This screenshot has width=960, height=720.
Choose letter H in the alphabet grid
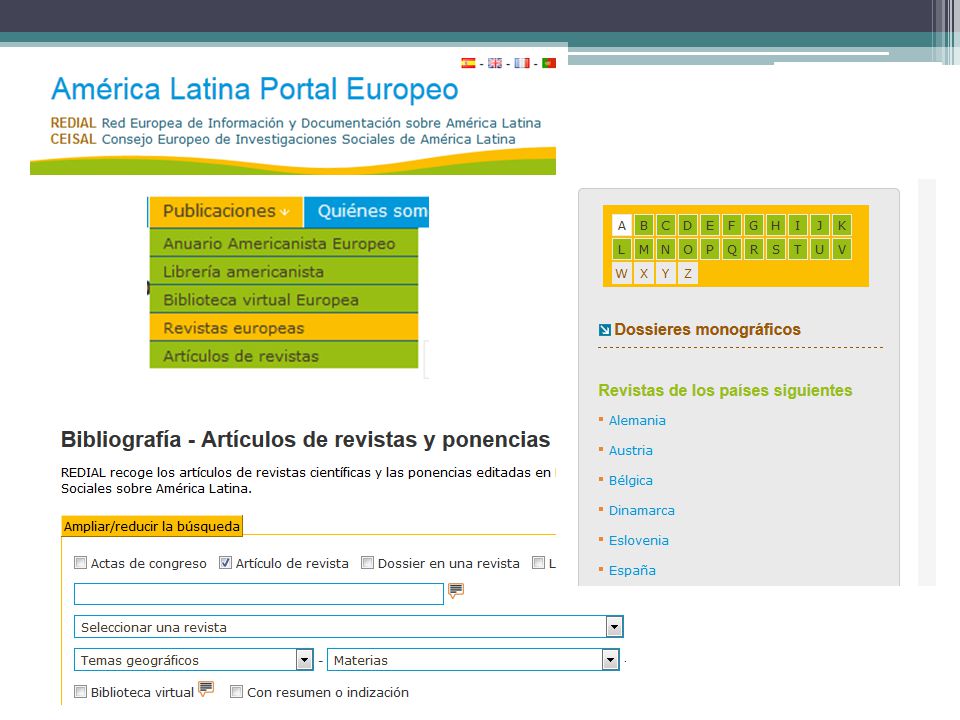776,225
